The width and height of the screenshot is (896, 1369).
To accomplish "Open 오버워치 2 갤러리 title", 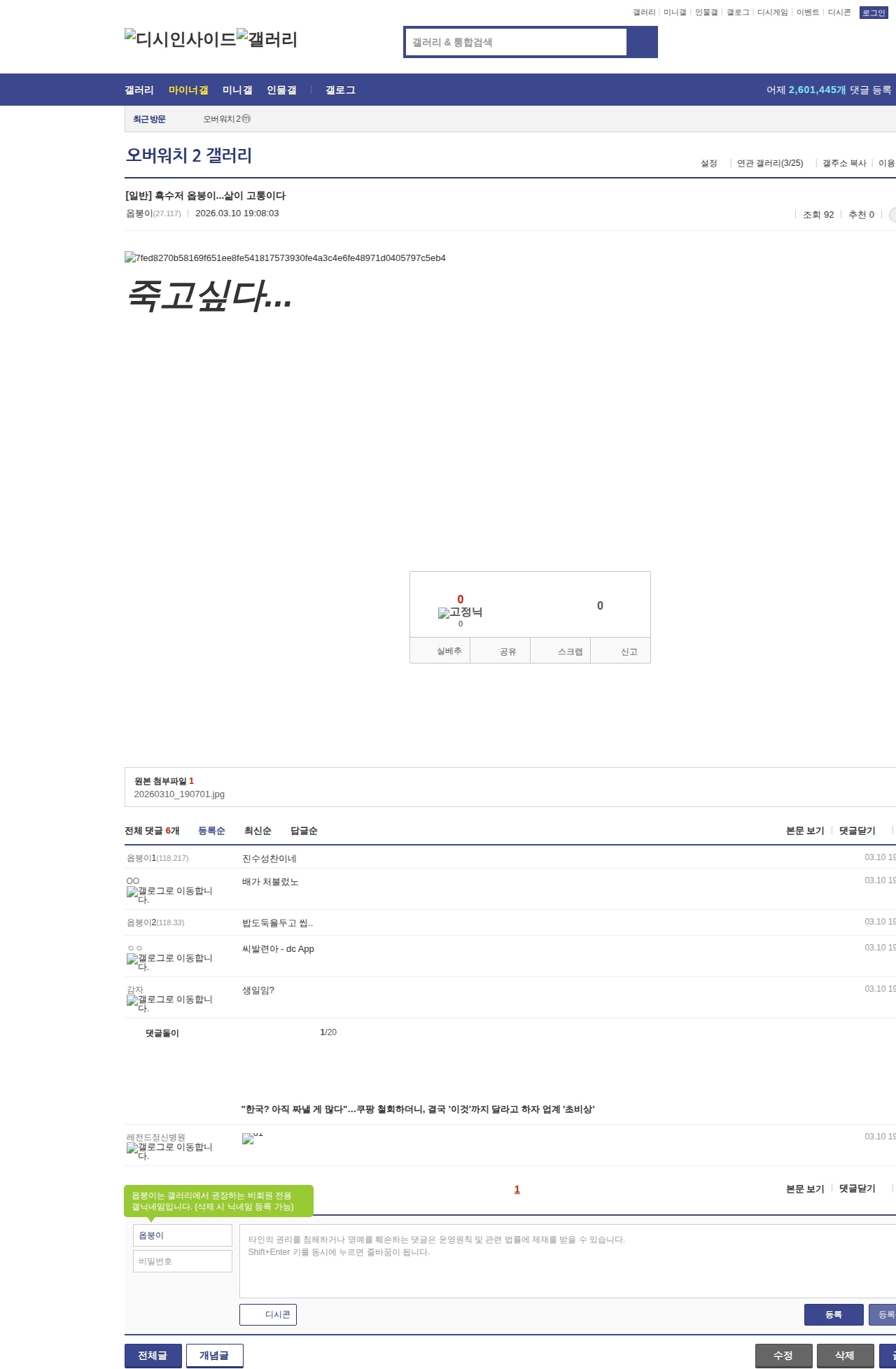I will 189,155.
